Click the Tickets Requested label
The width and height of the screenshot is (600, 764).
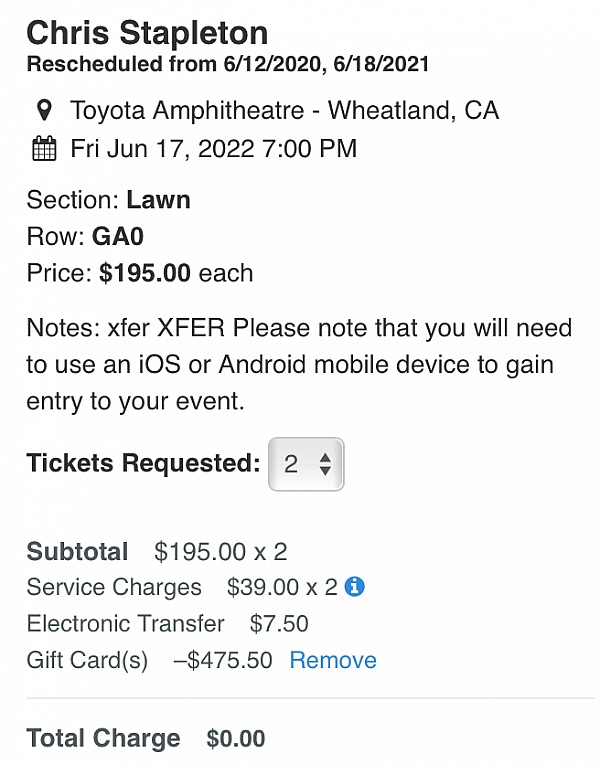click(143, 463)
